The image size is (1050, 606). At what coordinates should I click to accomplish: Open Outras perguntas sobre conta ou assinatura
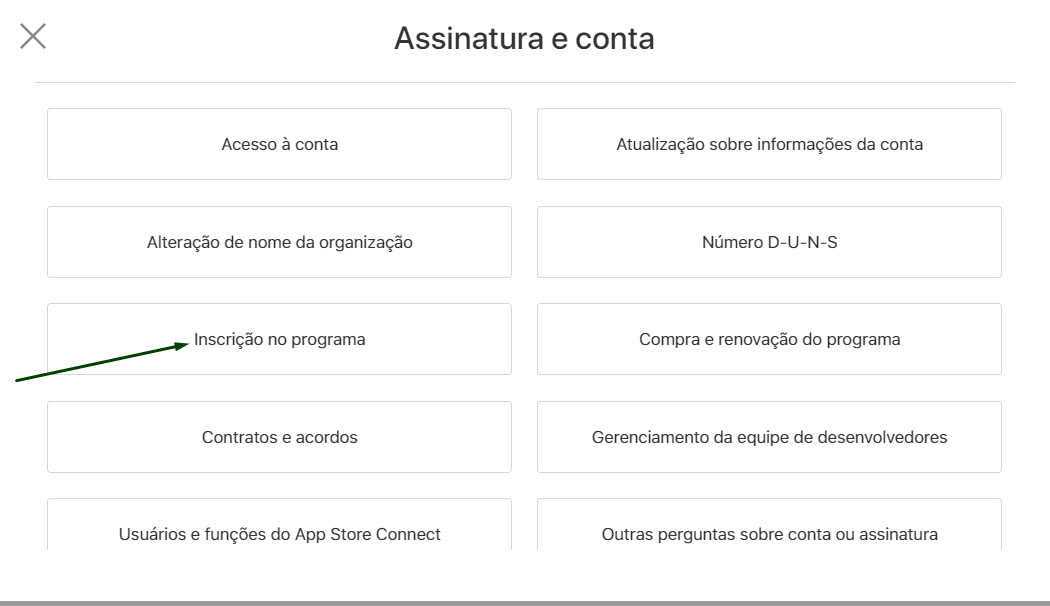click(x=769, y=525)
